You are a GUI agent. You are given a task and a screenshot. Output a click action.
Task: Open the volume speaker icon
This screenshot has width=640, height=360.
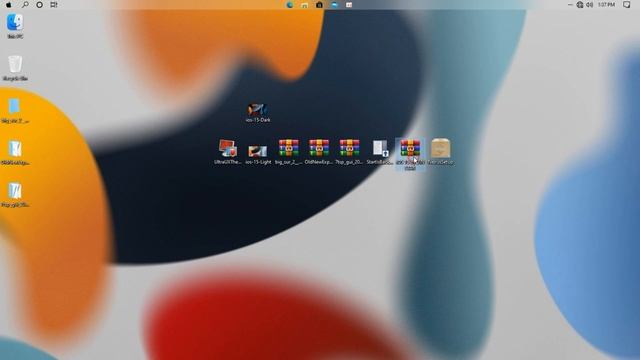(590, 4)
